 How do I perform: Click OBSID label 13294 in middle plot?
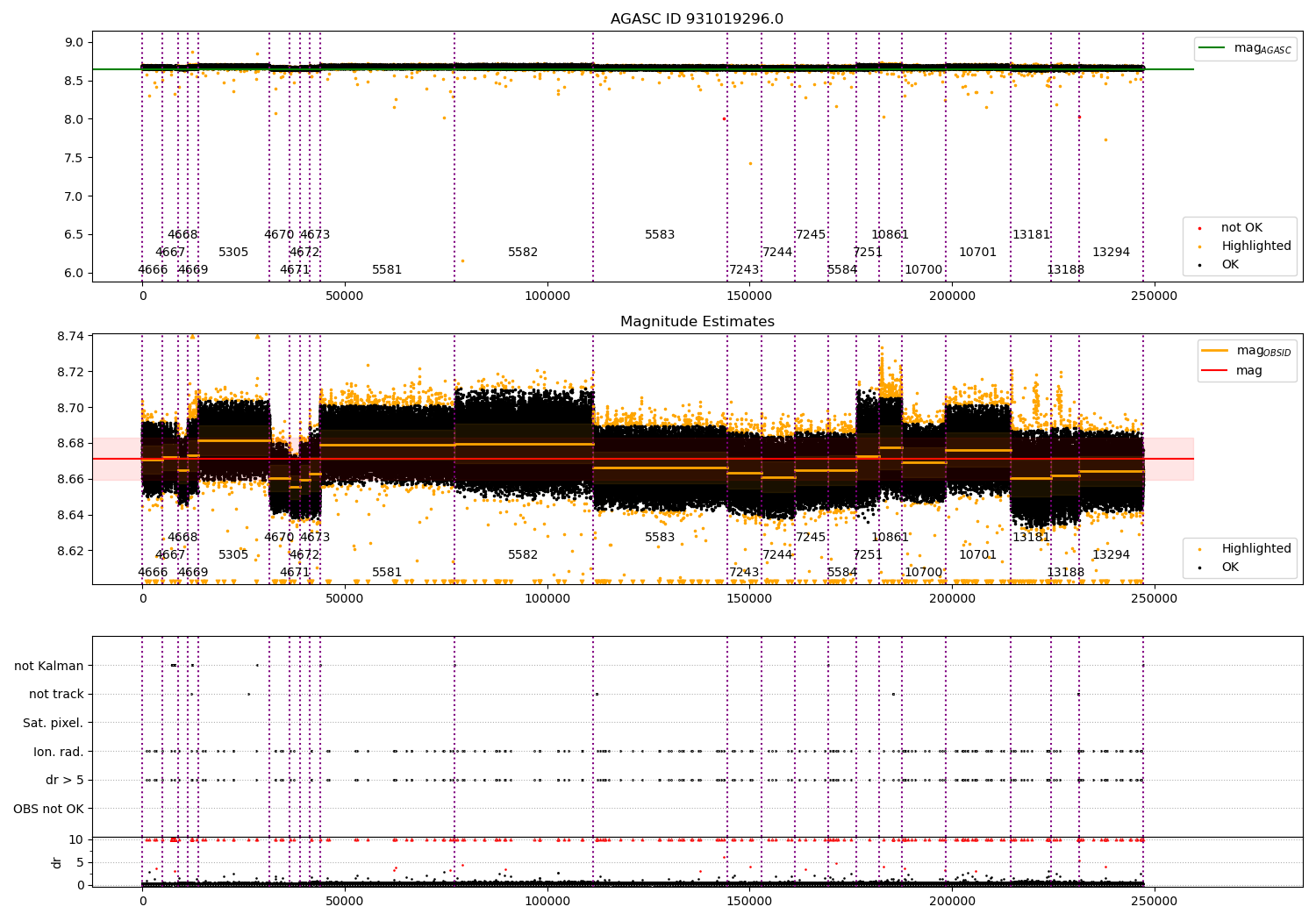pos(1111,555)
